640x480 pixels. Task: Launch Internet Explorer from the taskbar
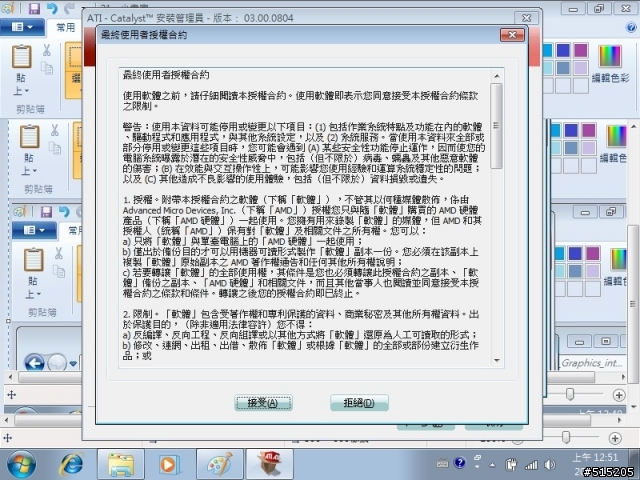71,464
